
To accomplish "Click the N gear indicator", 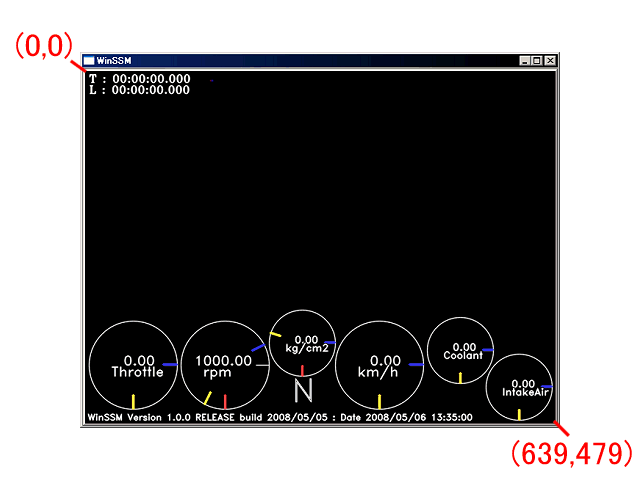I will click(303, 390).
